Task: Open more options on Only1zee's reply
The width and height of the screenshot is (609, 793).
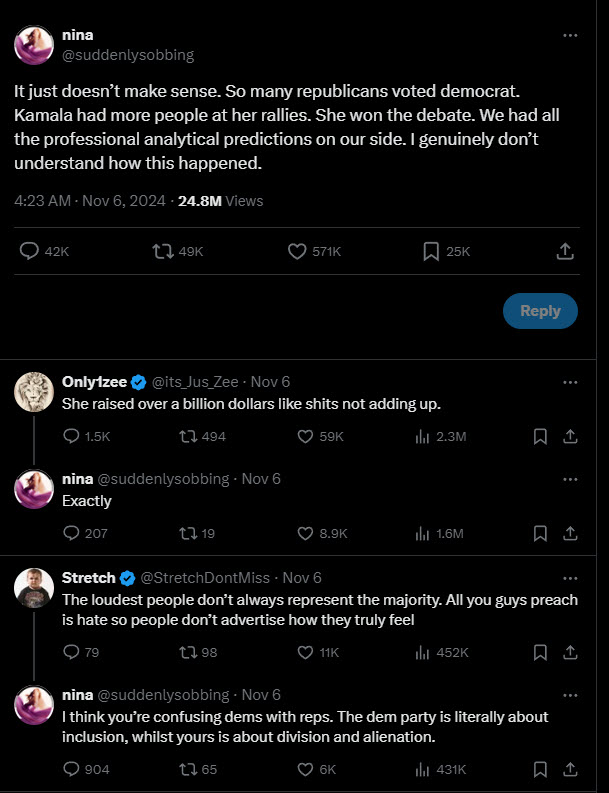Action: click(570, 382)
